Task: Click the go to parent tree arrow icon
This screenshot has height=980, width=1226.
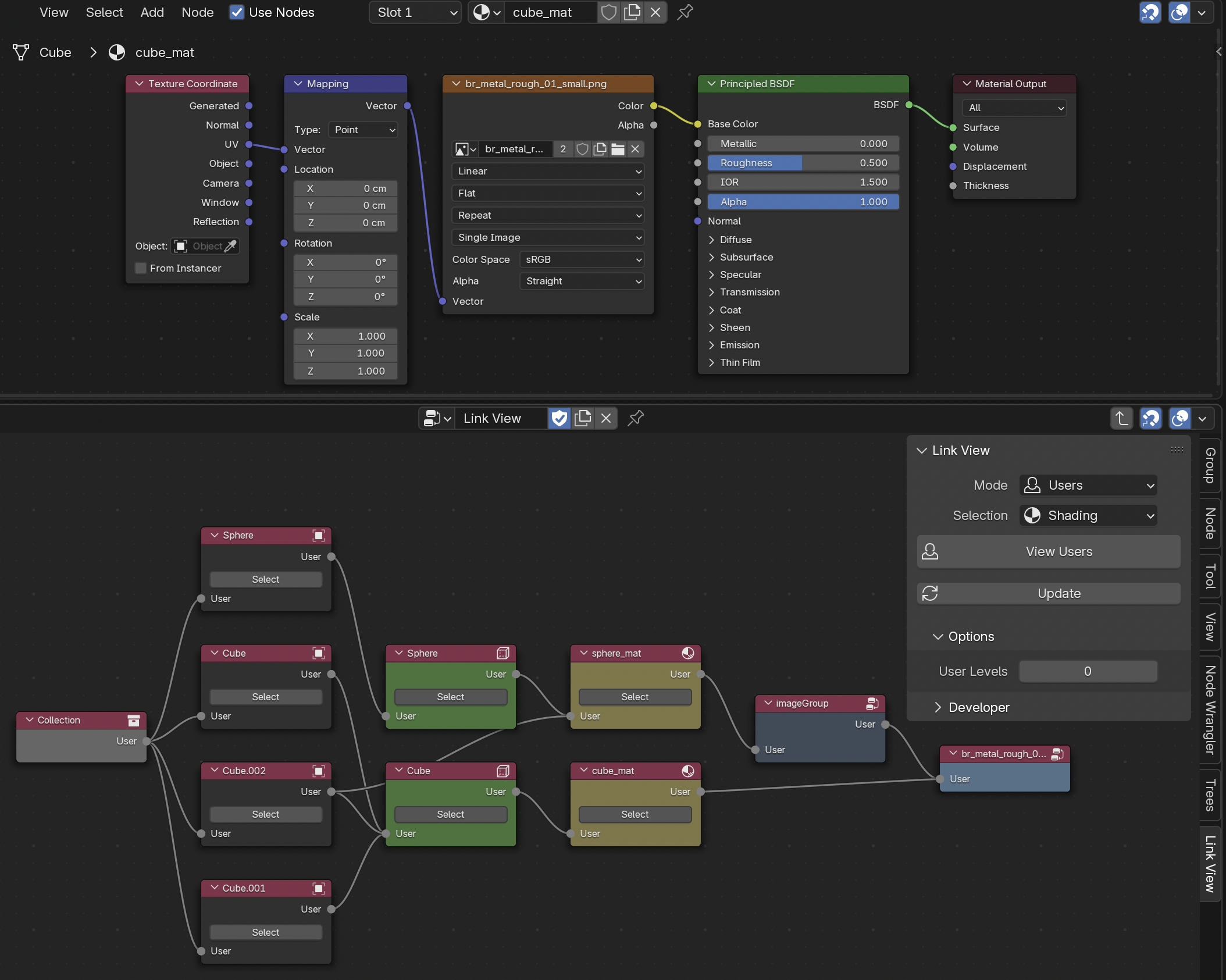Action: pos(1121,418)
